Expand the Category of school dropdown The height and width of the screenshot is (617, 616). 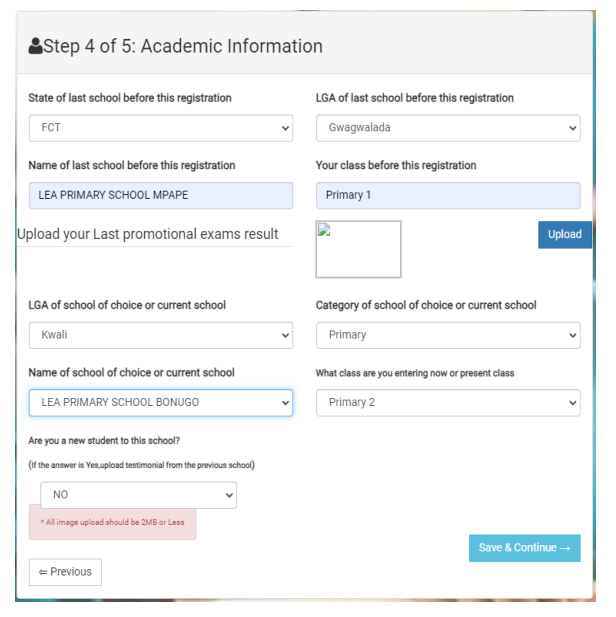(447, 335)
